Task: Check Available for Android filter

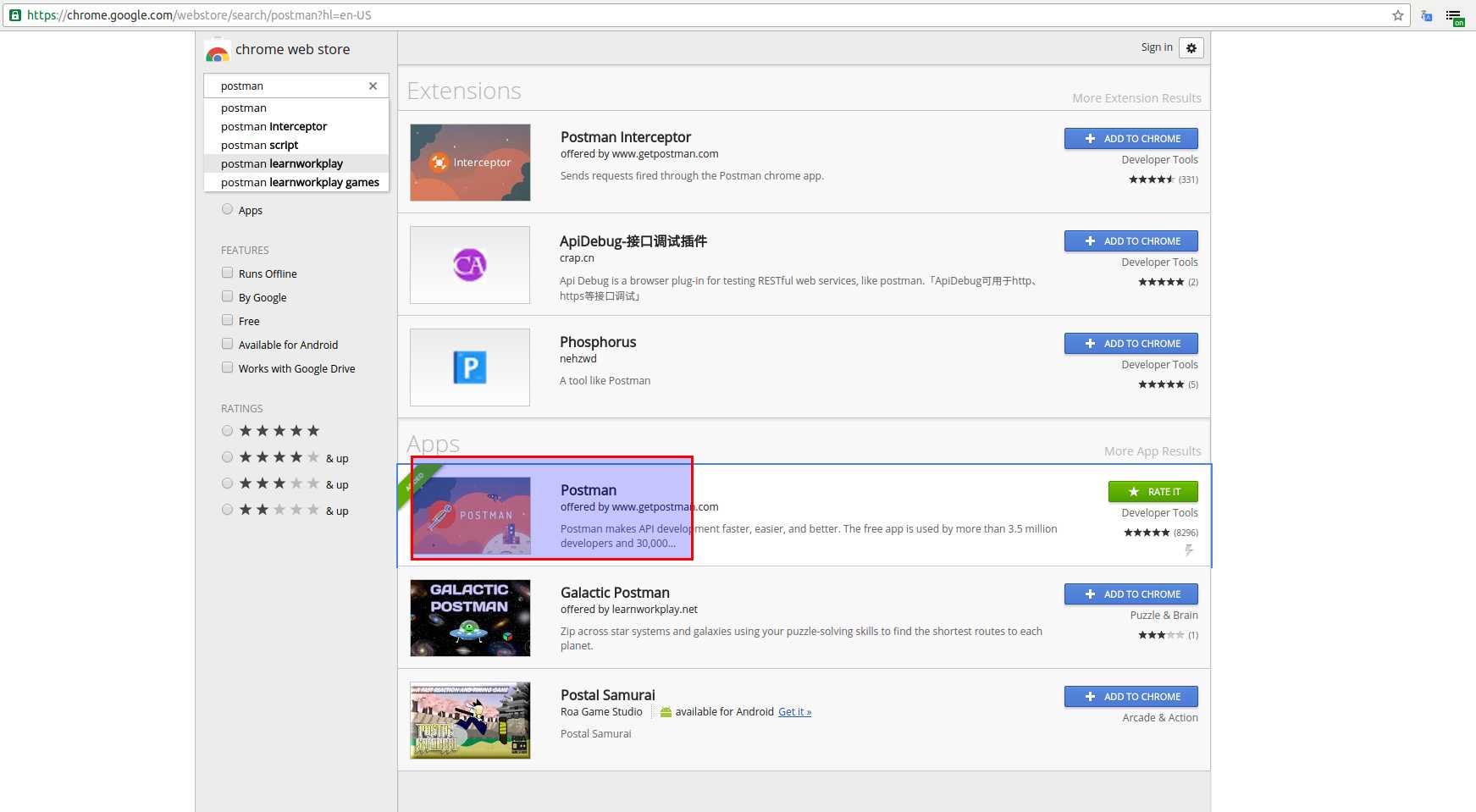Action: 227,344
